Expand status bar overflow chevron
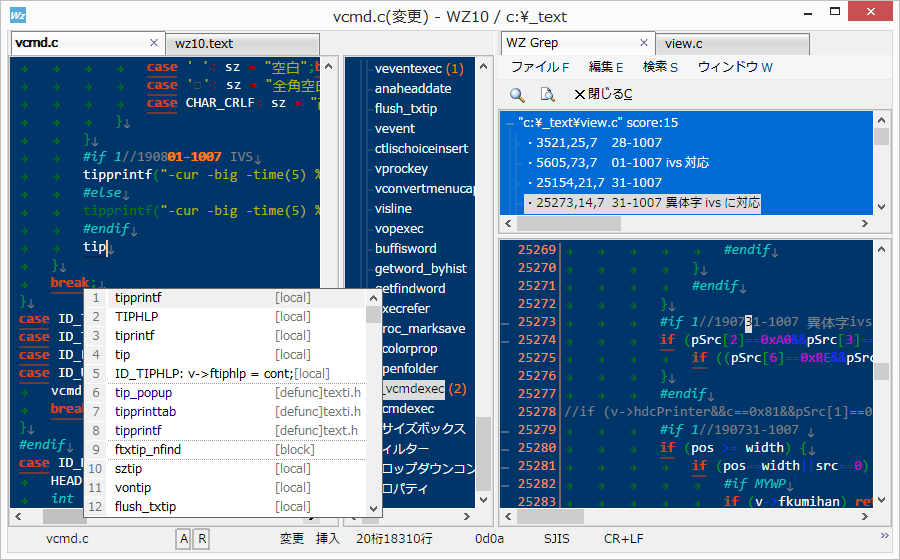The image size is (900, 560). coord(885,535)
